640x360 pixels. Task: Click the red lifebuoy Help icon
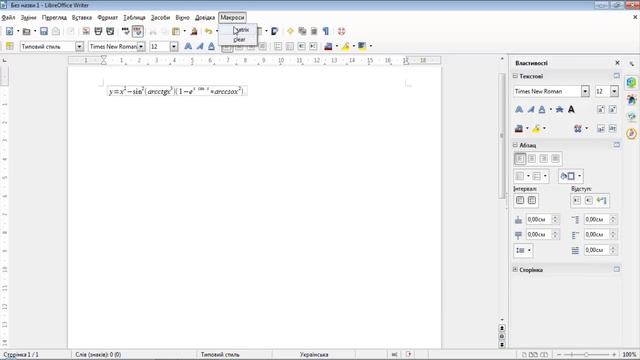click(342, 31)
